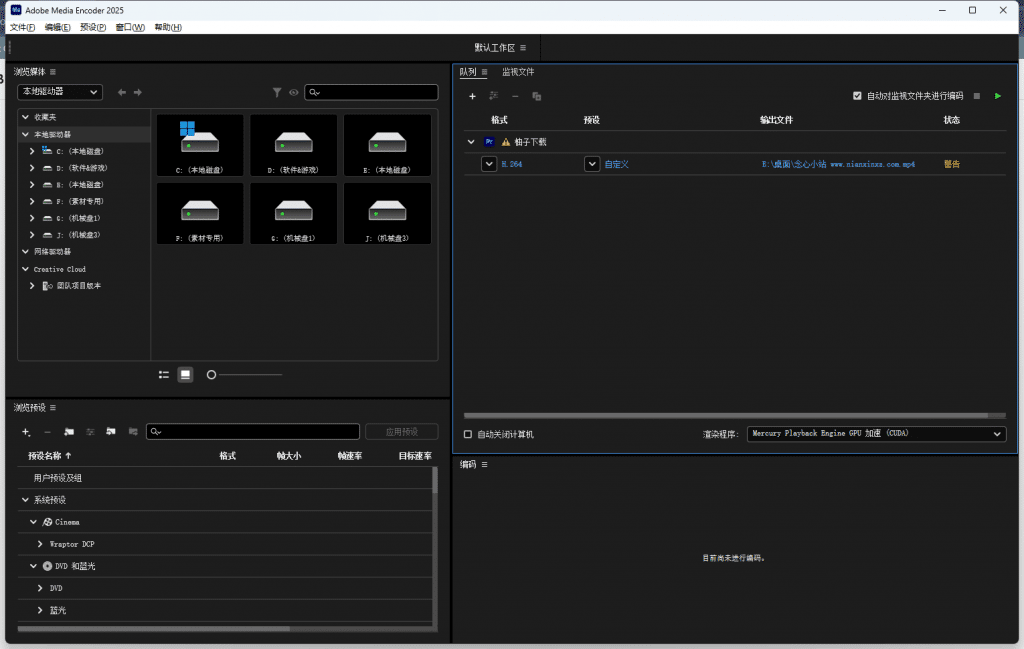Toggle the eye view-file-types icon in media browser

pyautogui.click(x=294, y=92)
